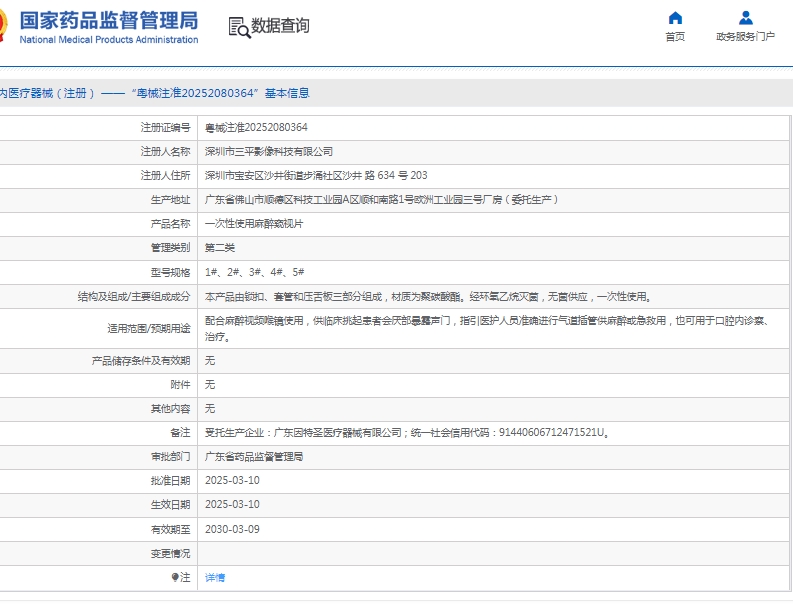Screen dimensions: 793x604
Task: Click the 备注 entrusted manufacturer text
Action: tap(407, 433)
